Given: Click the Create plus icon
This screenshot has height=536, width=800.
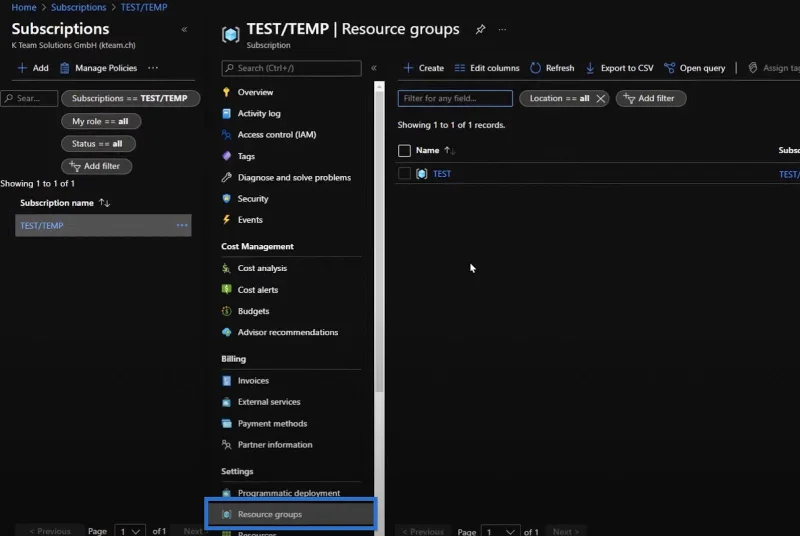Looking at the screenshot, I should tap(408, 68).
